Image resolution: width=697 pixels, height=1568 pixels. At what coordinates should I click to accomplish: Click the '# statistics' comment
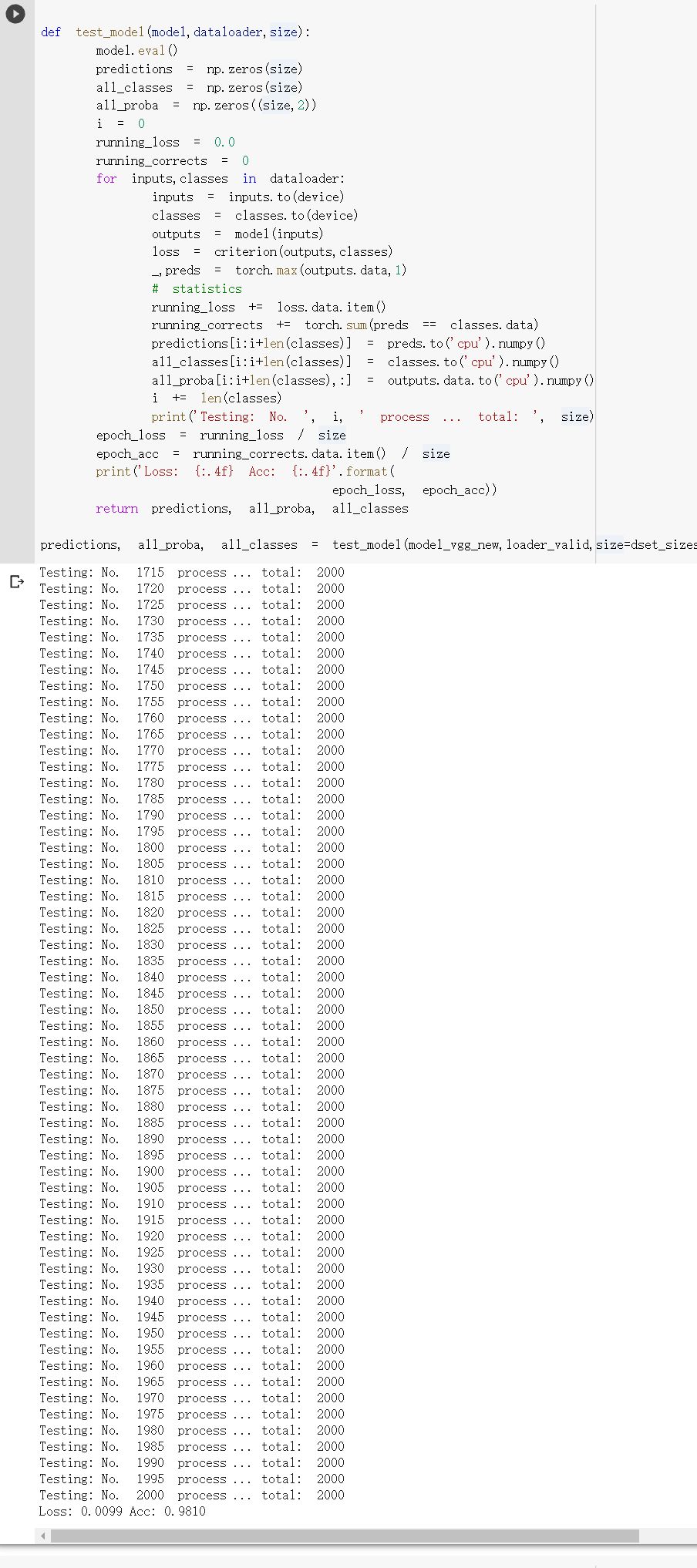pyautogui.click(x=197, y=289)
